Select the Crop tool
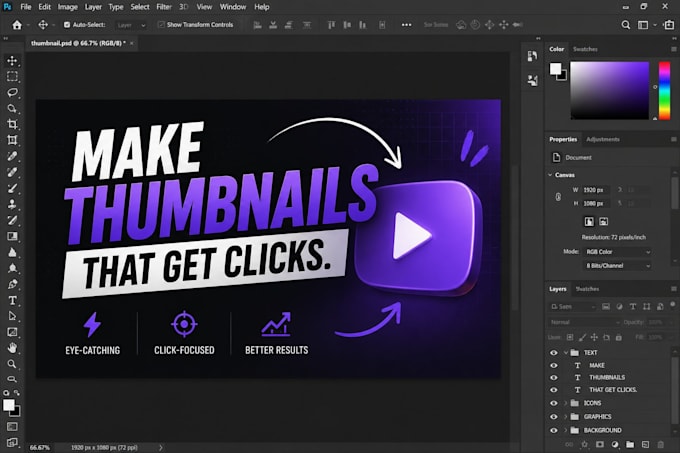This screenshot has width=680, height=453. [12, 124]
